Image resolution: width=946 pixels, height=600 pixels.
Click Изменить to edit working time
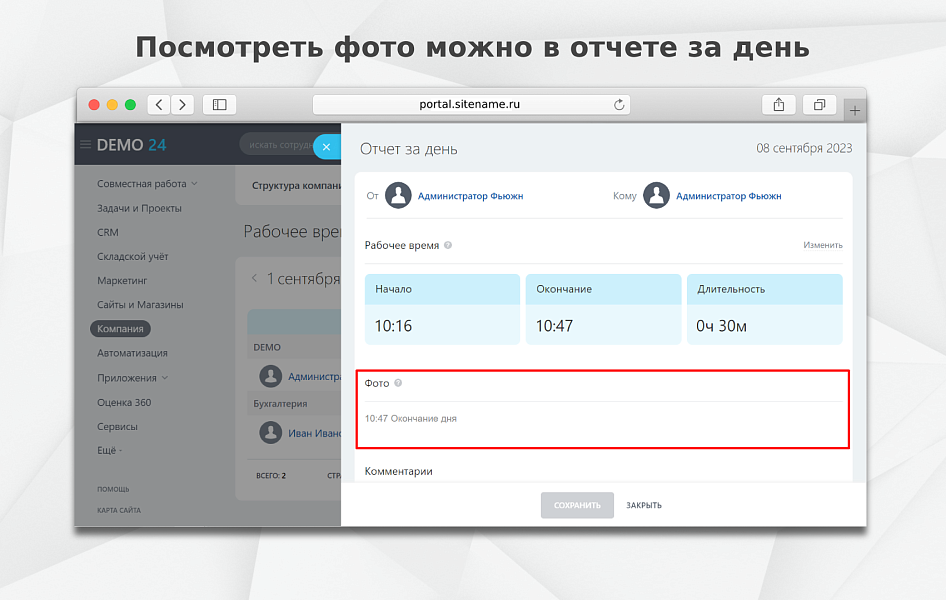[x=823, y=245]
